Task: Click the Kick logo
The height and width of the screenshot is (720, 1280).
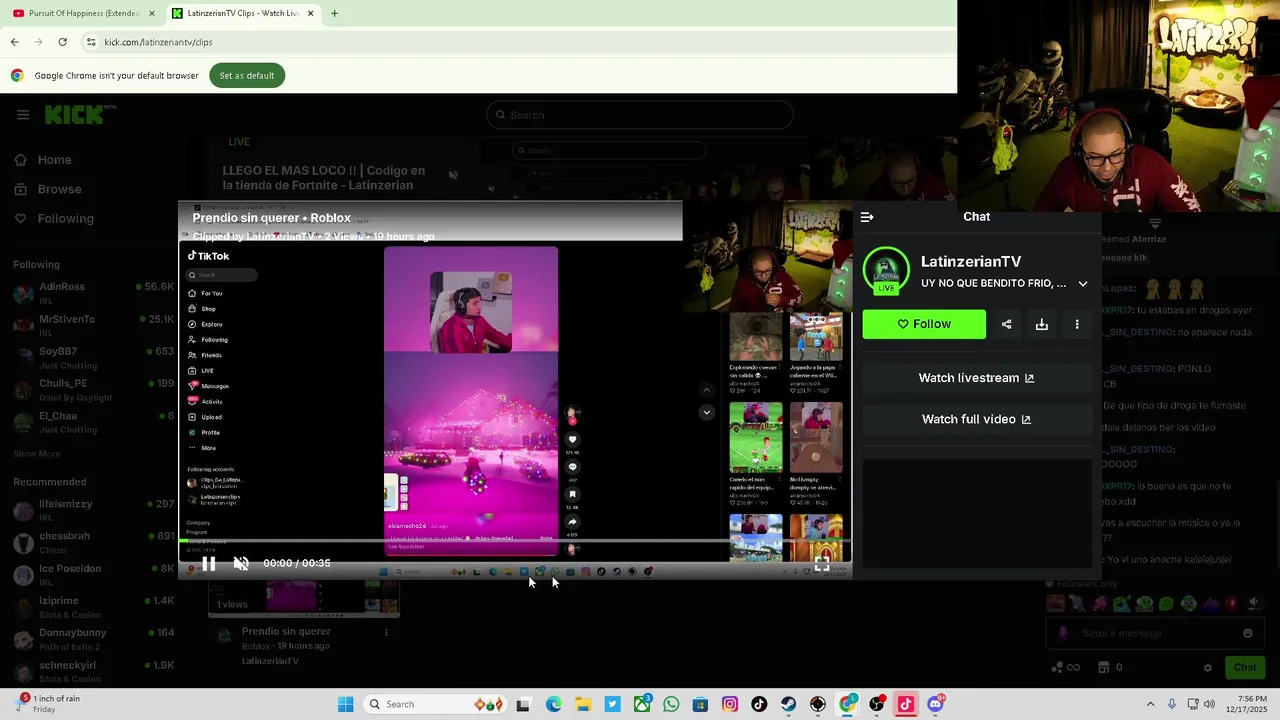Action: (x=79, y=114)
